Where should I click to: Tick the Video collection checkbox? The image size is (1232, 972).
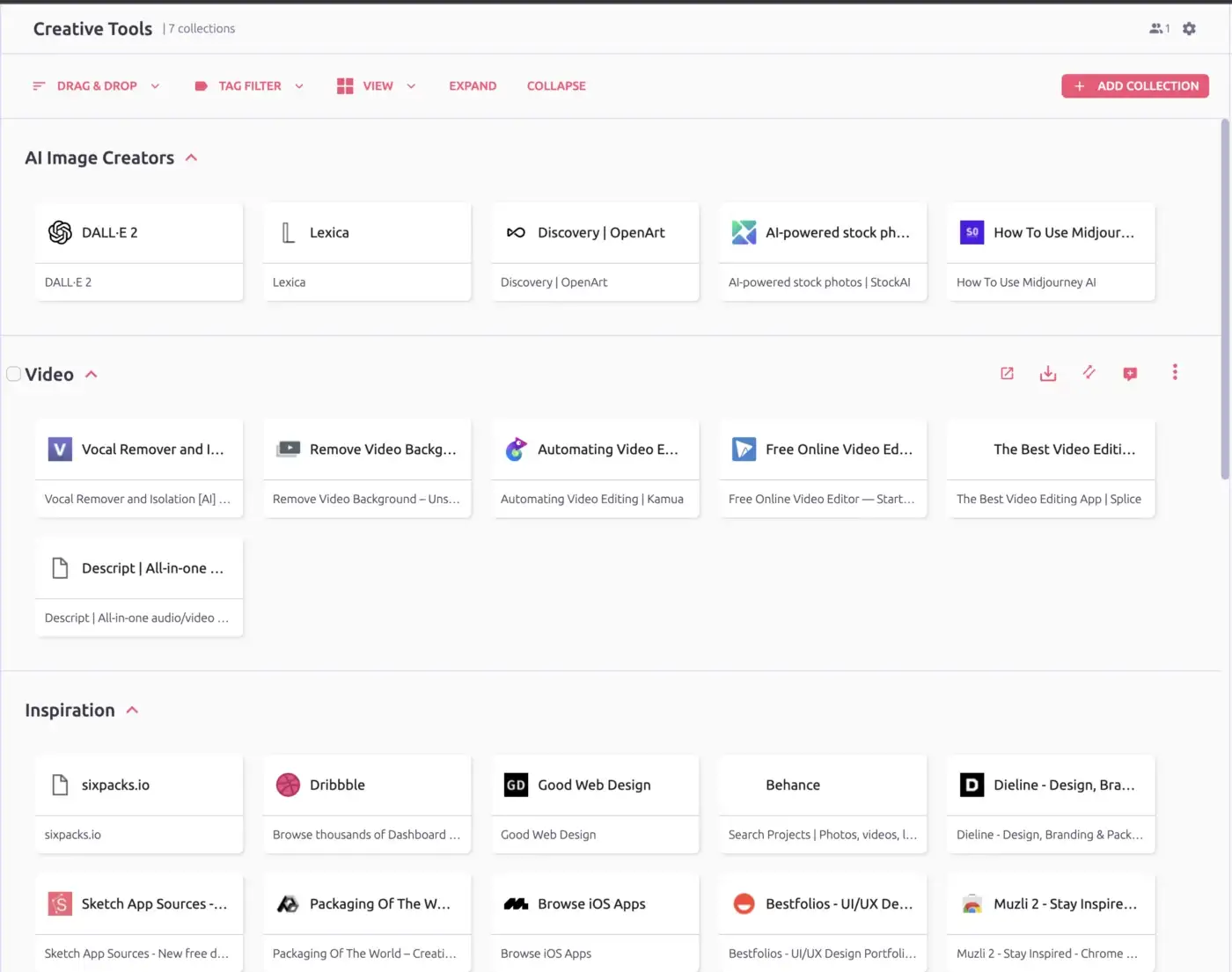tap(13, 374)
